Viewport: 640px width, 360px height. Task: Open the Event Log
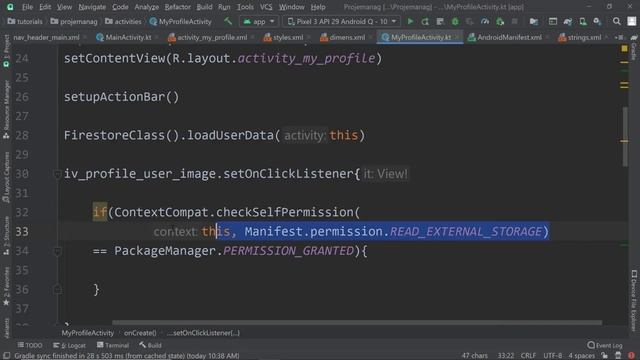pos(605,345)
